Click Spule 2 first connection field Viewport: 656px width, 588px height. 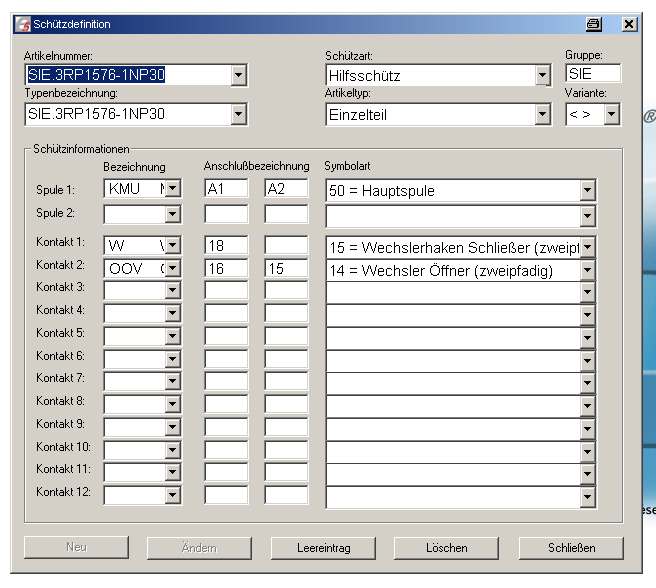pos(226,214)
